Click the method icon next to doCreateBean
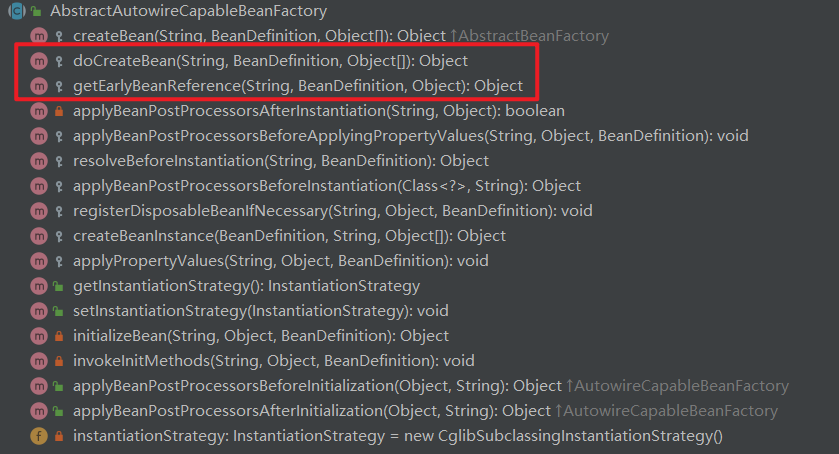The height and width of the screenshot is (454, 839). click(39, 61)
